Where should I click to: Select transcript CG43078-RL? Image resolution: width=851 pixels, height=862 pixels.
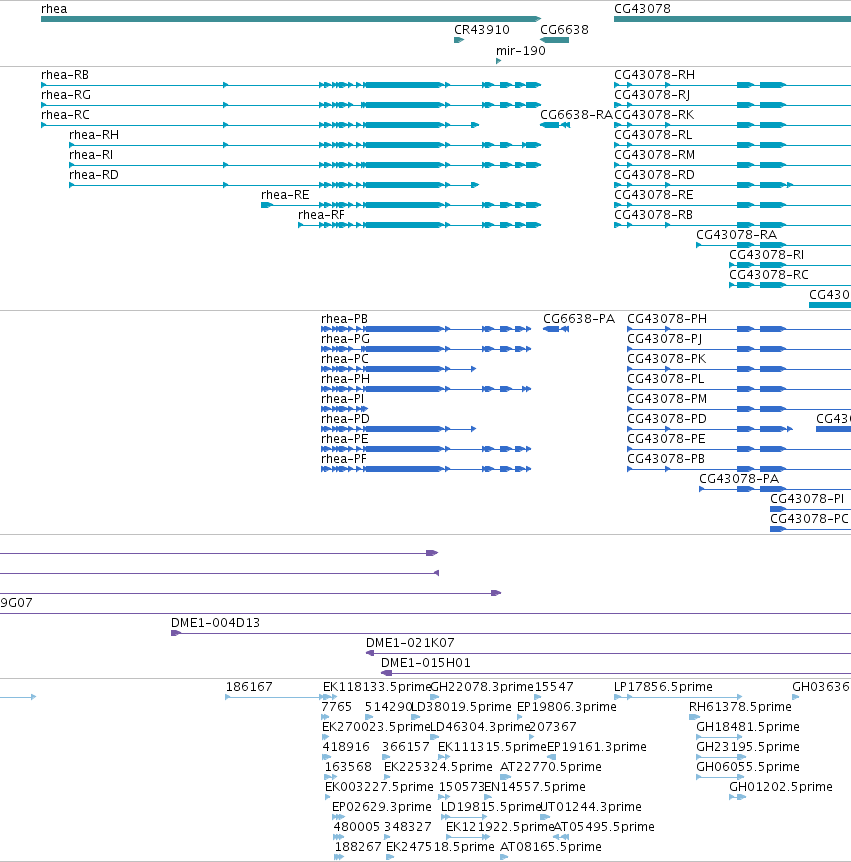tap(732, 145)
